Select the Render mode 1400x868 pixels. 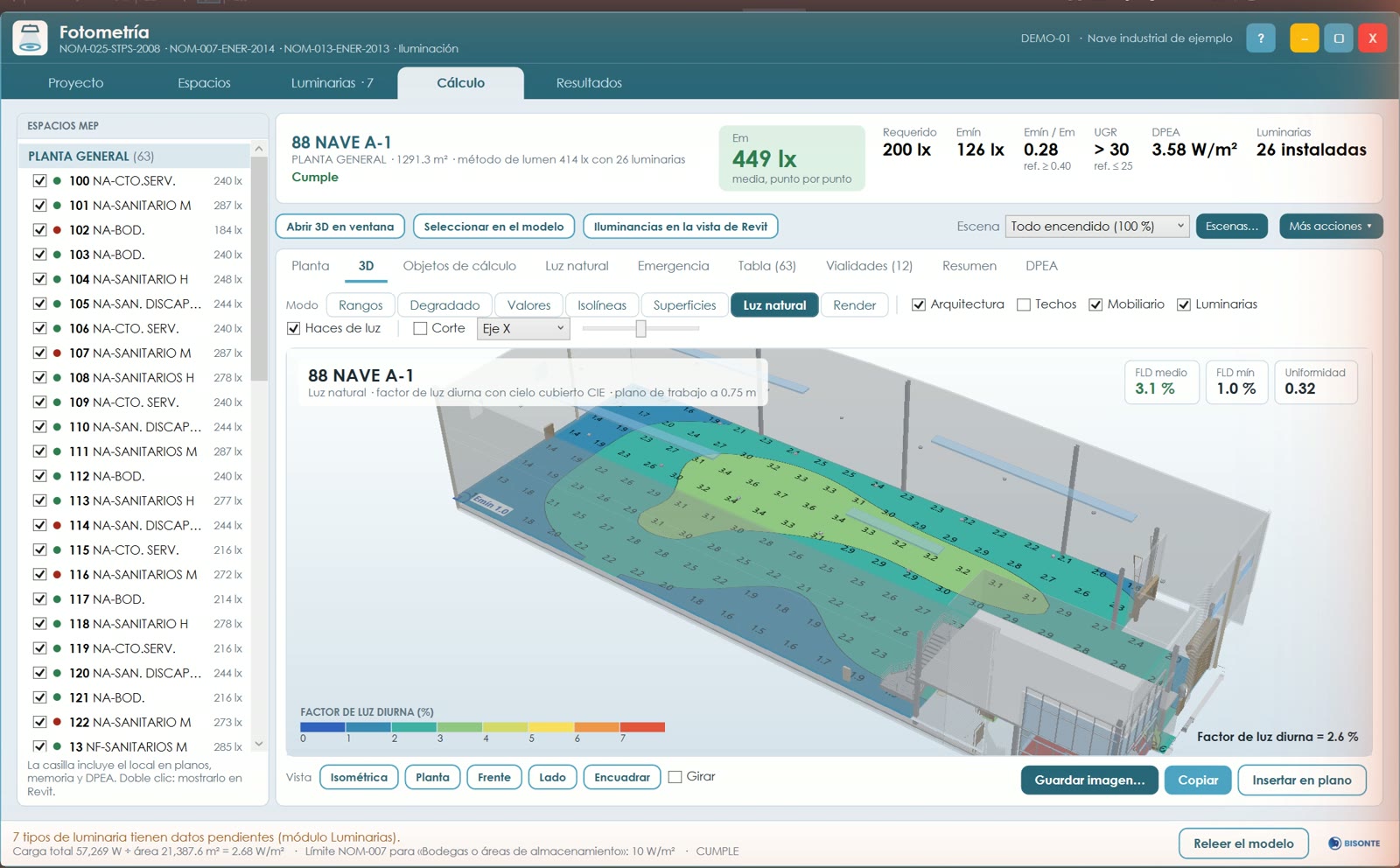point(854,305)
